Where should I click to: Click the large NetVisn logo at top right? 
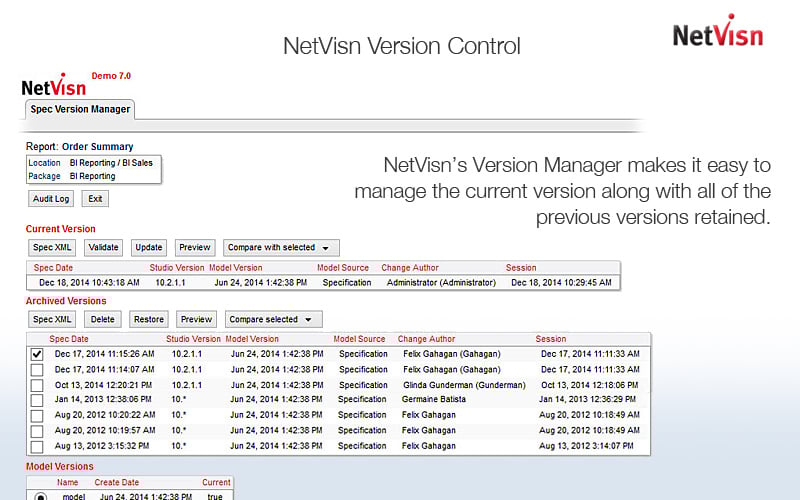718,31
